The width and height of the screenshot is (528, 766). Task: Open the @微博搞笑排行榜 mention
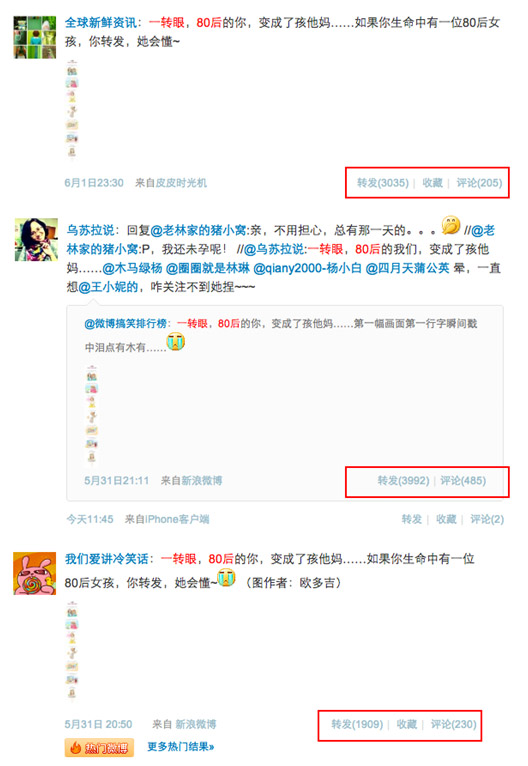pos(126,323)
